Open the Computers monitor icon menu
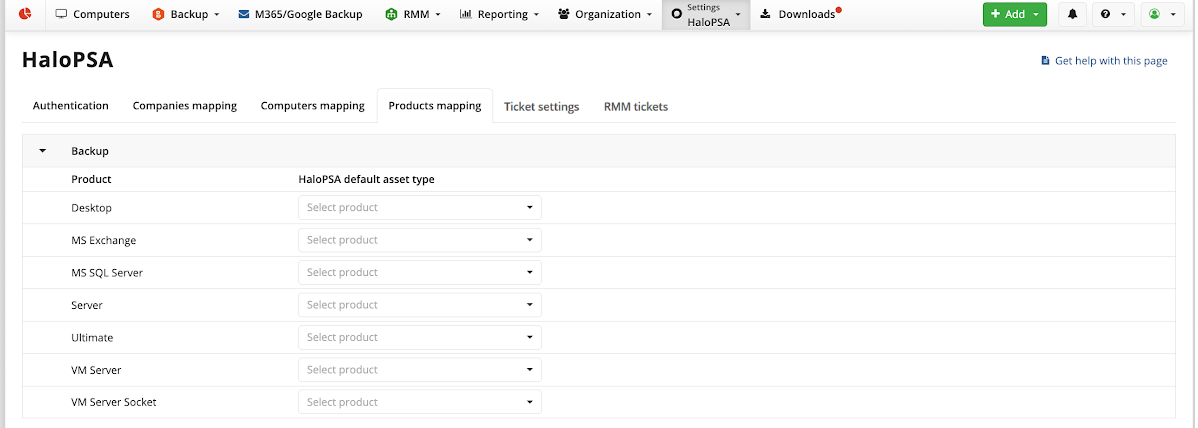This screenshot has width=1198, height=428. [x=62, y=15]
